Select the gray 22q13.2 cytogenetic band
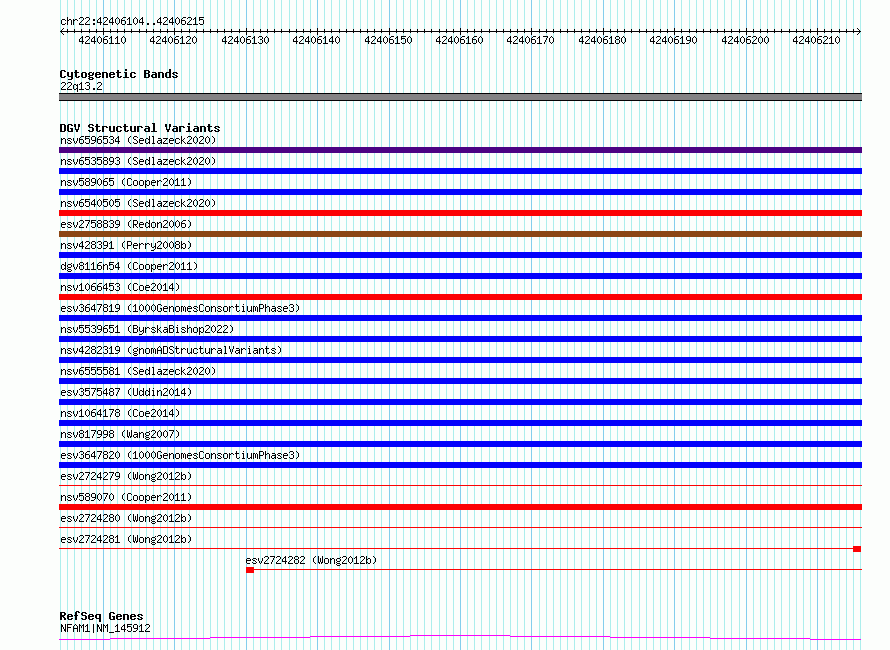This screenshot has height=650, width=890. (x=460, y=97)
